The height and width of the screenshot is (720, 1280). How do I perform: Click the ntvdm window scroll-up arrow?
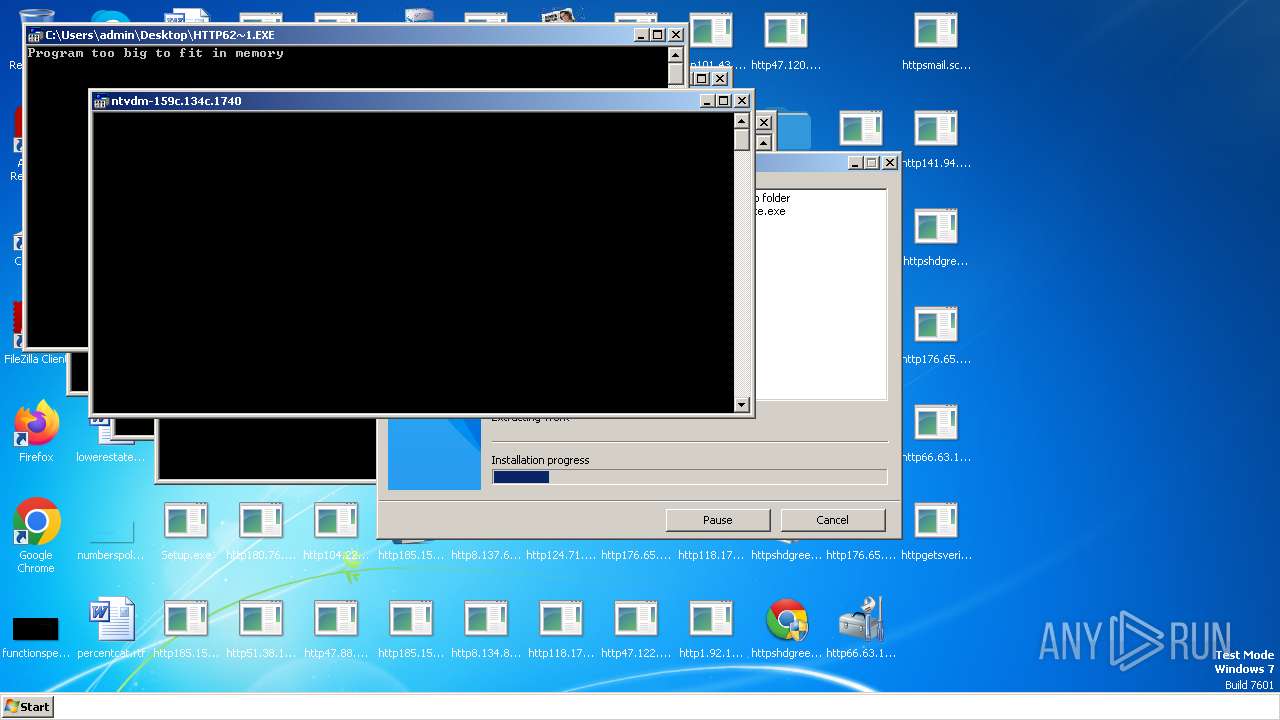coord(741,120)
